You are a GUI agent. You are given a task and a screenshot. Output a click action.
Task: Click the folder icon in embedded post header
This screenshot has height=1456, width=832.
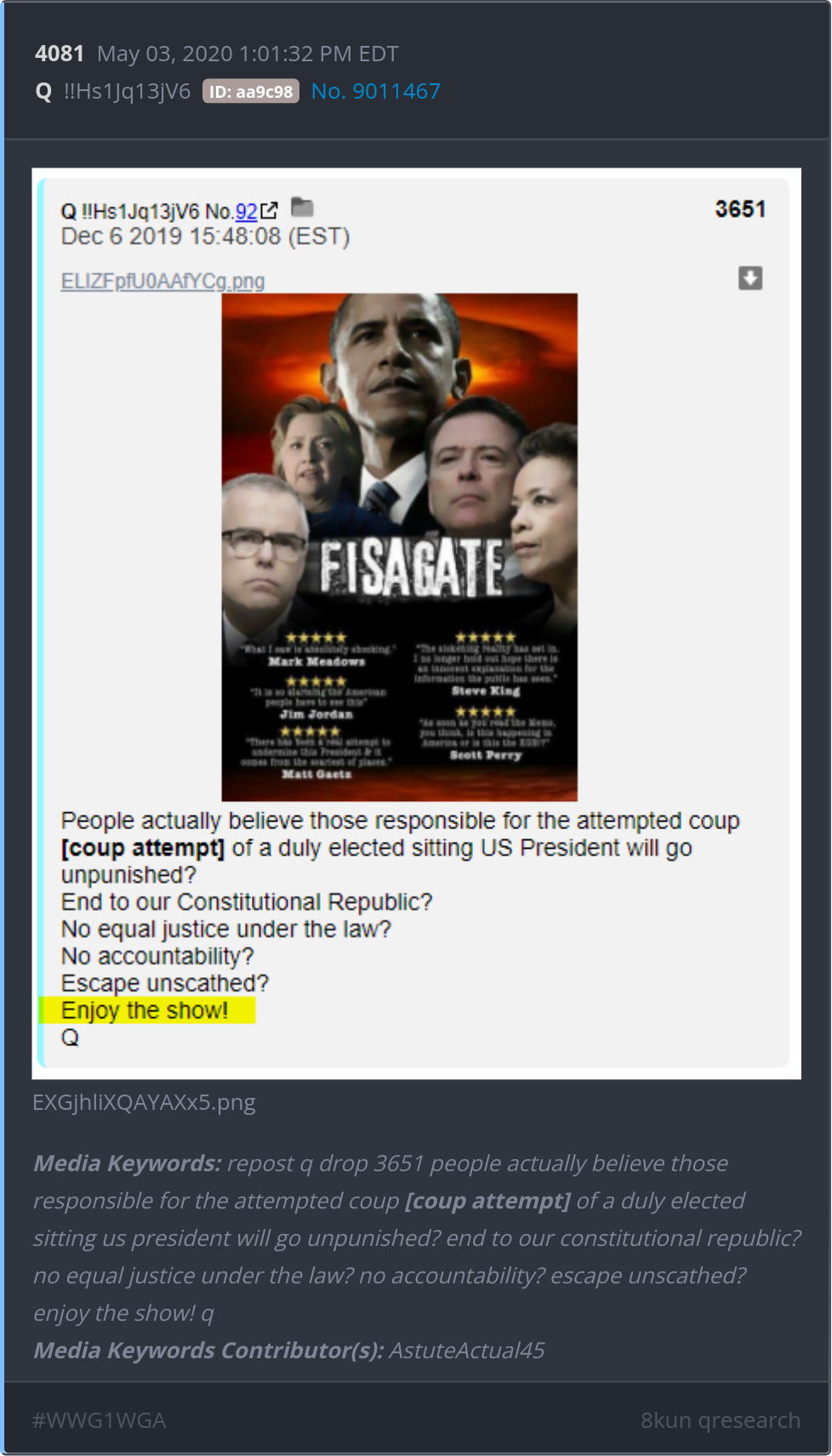click(302, 208)
